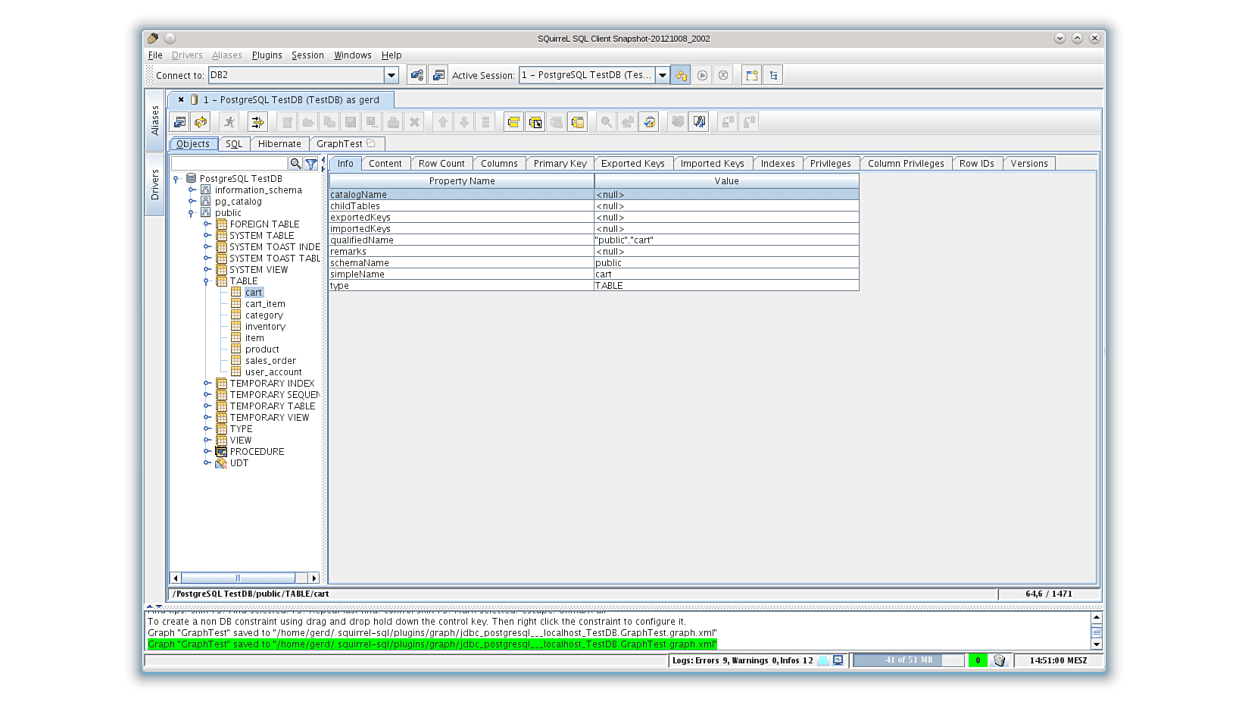1248x702 pixels.
Task: Collapse the TABLE node in the tree
Action: (x=208, y=281)
